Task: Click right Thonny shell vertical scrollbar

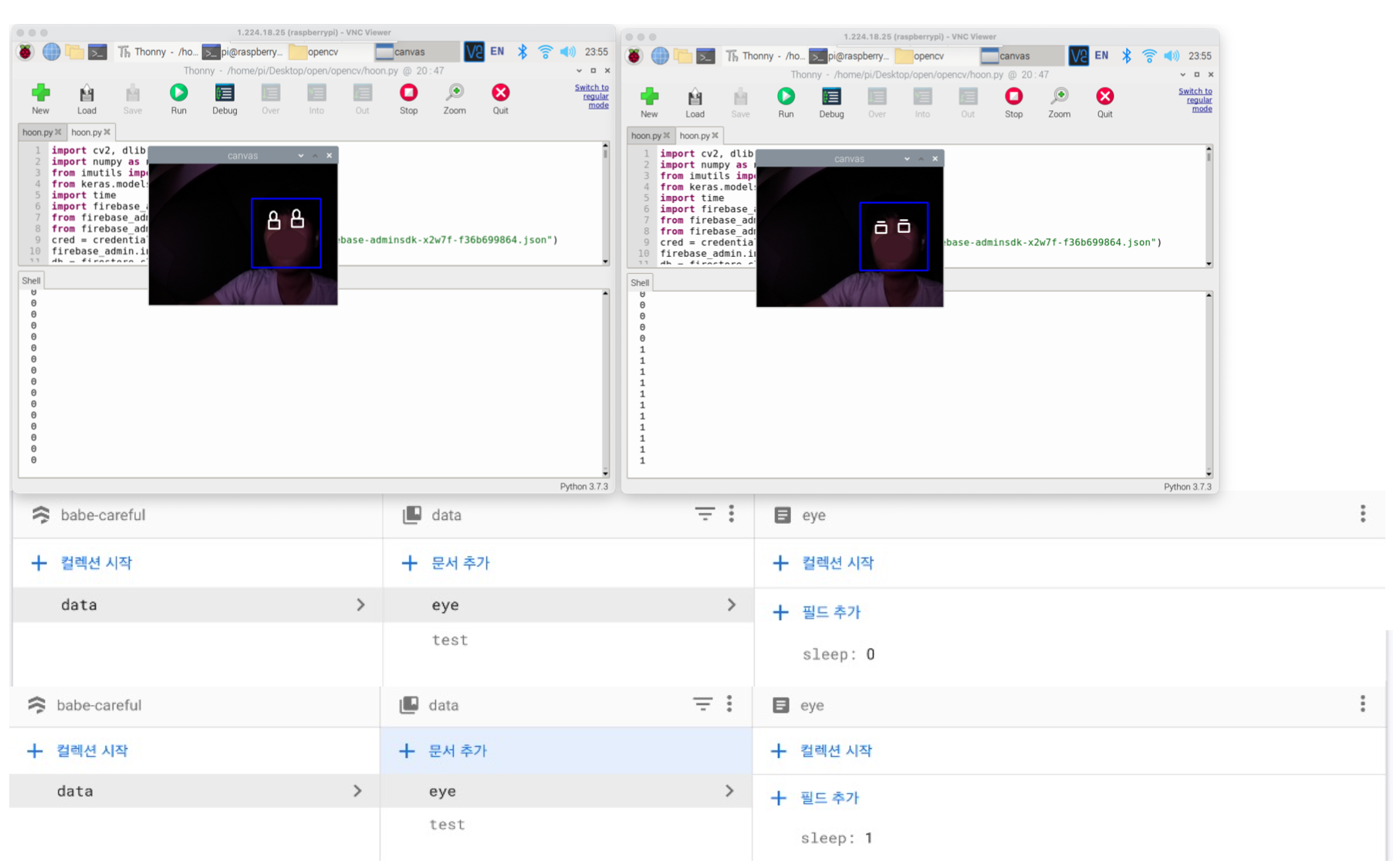Action: 1209,384
